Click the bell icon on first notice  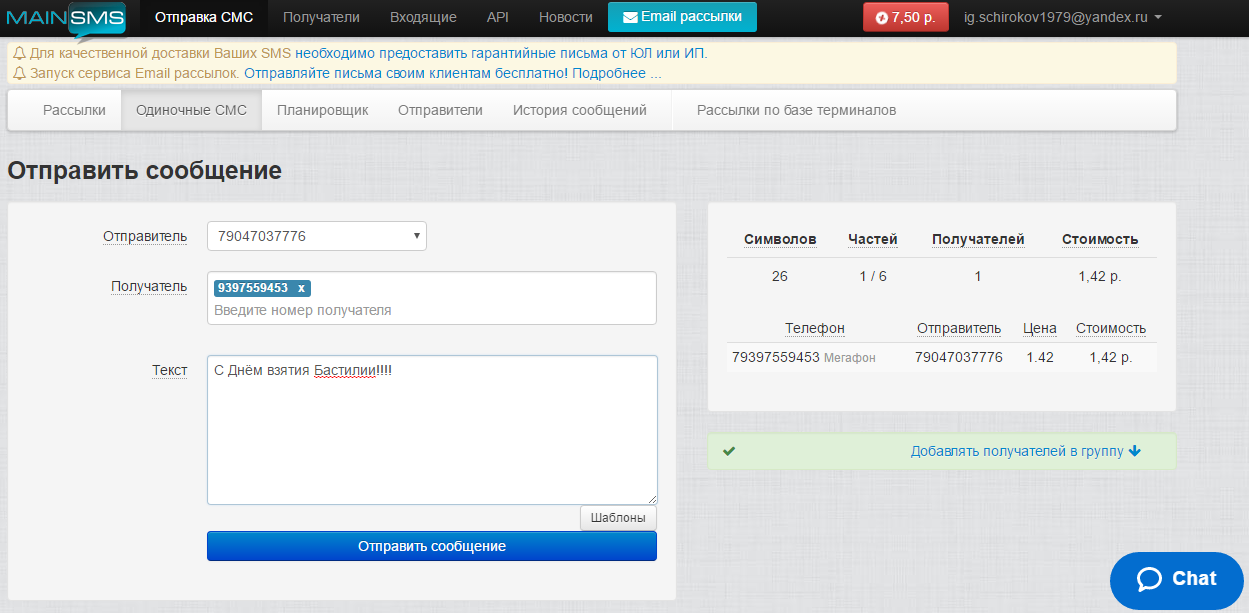[19, 53]
